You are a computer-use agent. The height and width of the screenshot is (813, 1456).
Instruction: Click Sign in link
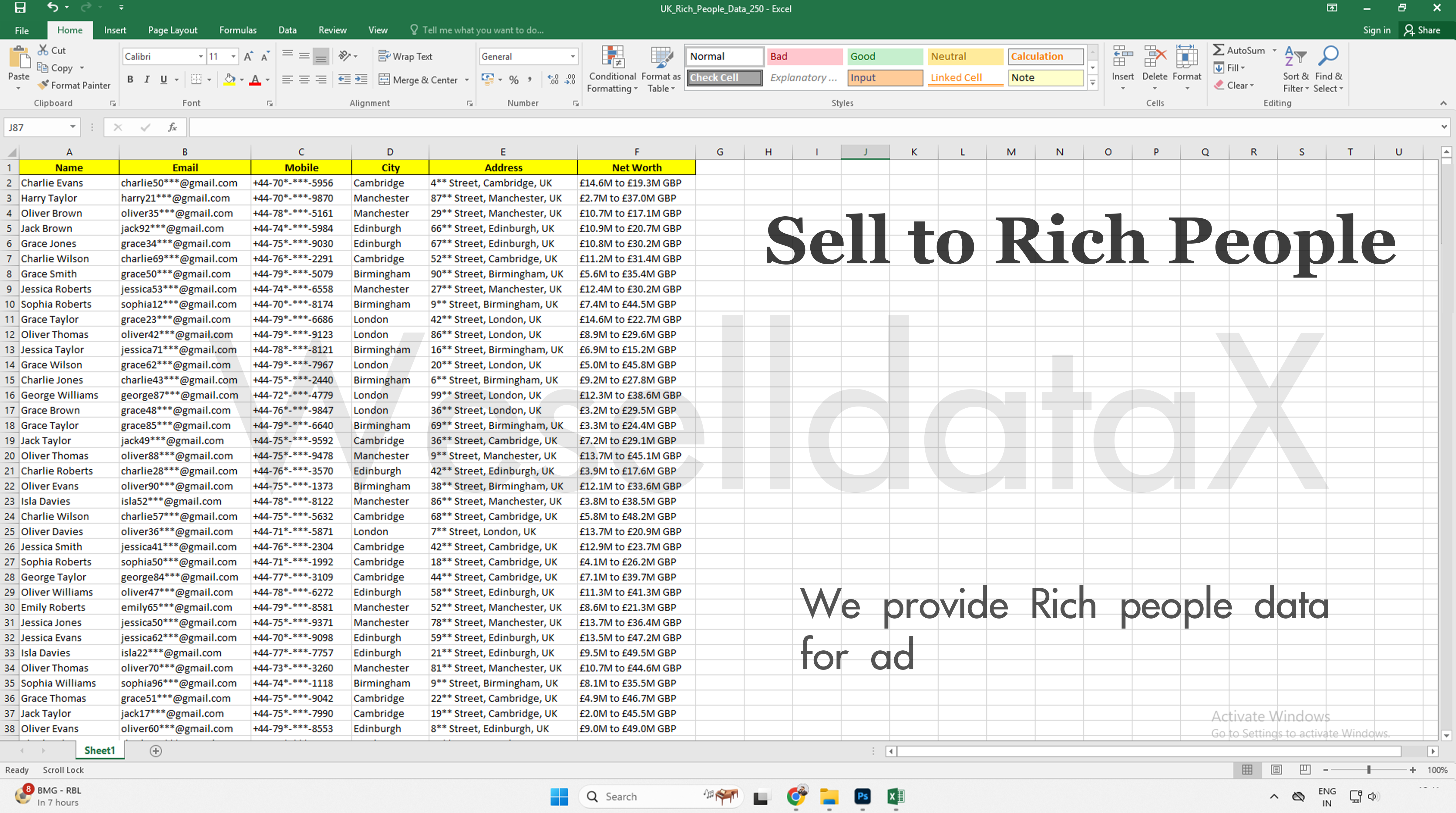coord(1376,30)
